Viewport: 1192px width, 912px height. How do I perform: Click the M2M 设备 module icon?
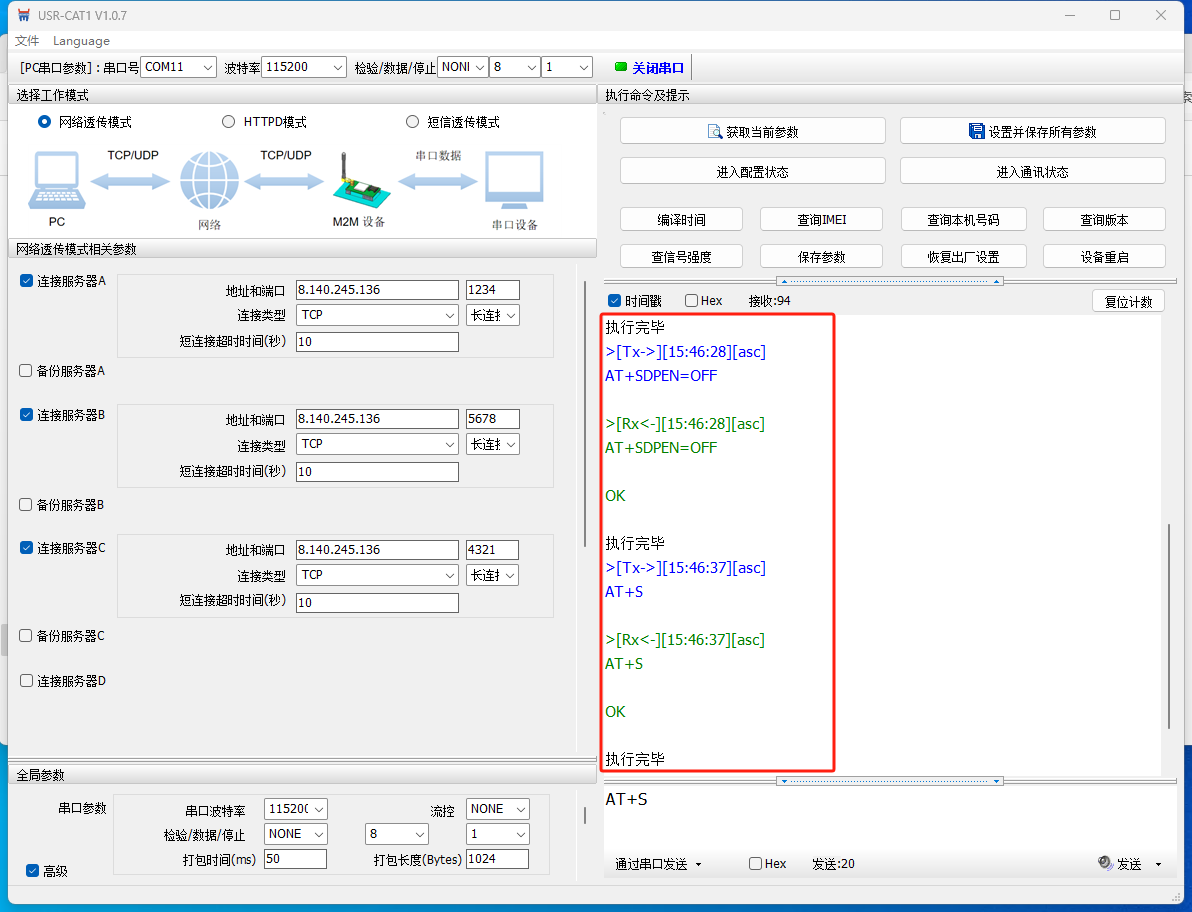pyautogui.click(x=357, y=184)
